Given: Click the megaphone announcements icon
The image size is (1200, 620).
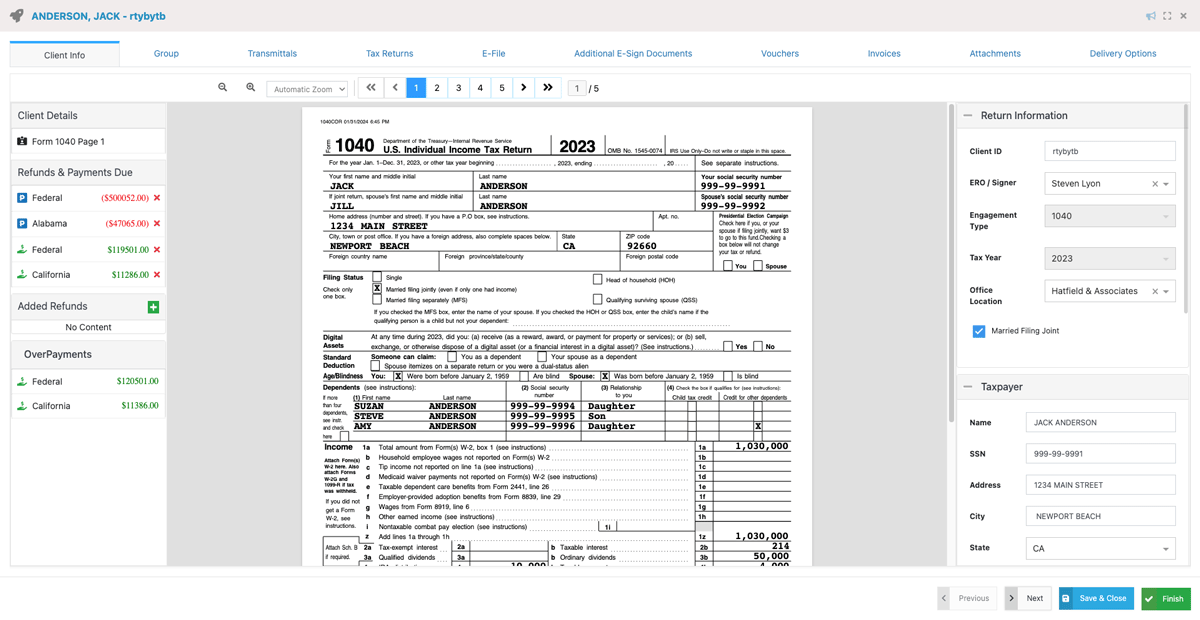Looking at the screenshot, I should coord(1150,16).
